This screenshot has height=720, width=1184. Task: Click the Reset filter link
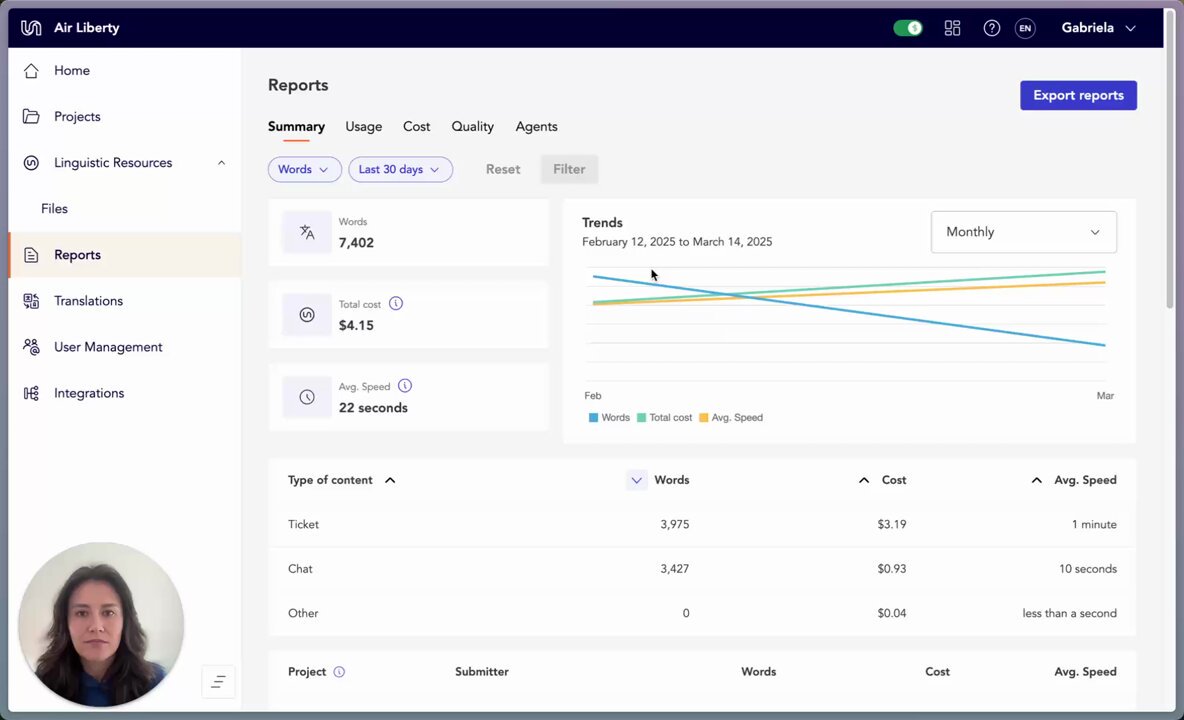coord(503,169)
